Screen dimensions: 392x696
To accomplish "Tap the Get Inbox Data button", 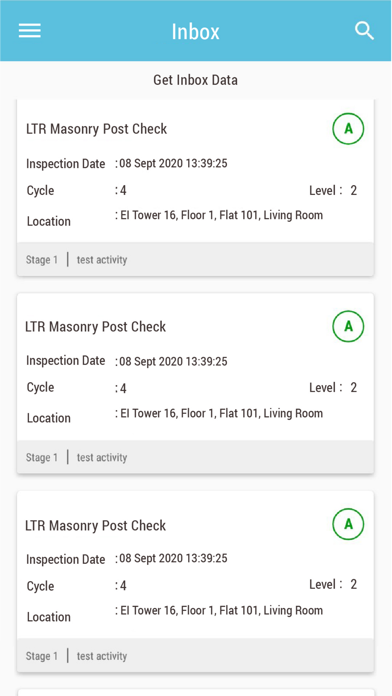I will point(195,80).
